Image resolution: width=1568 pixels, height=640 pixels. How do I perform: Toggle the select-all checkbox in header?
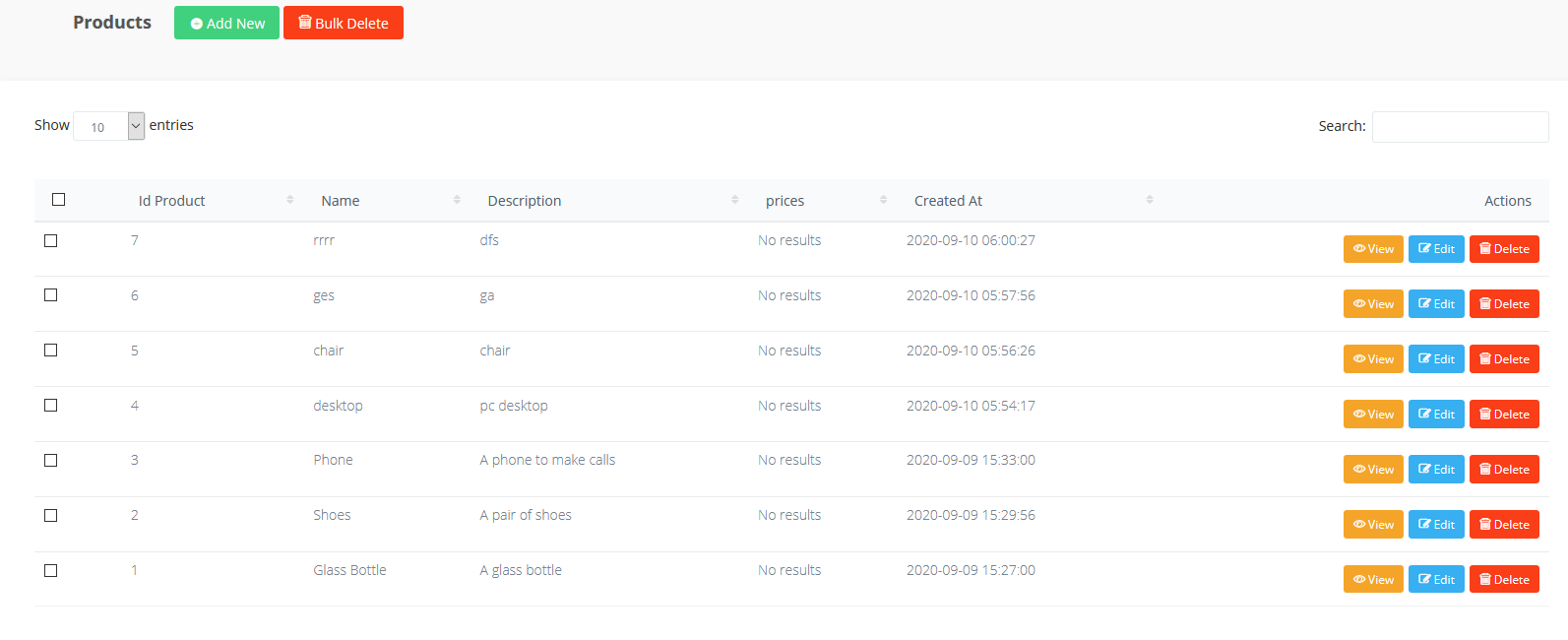(x=58, y=199)
